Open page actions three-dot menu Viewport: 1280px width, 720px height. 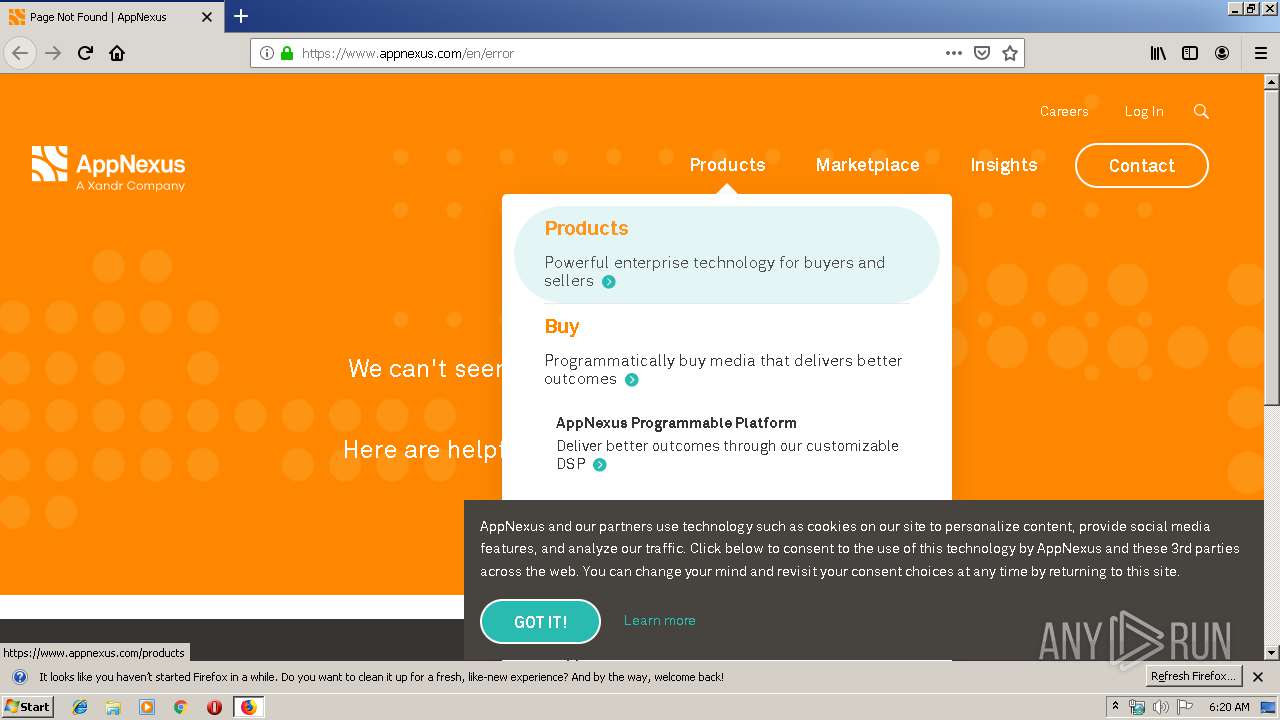point(954,53)
